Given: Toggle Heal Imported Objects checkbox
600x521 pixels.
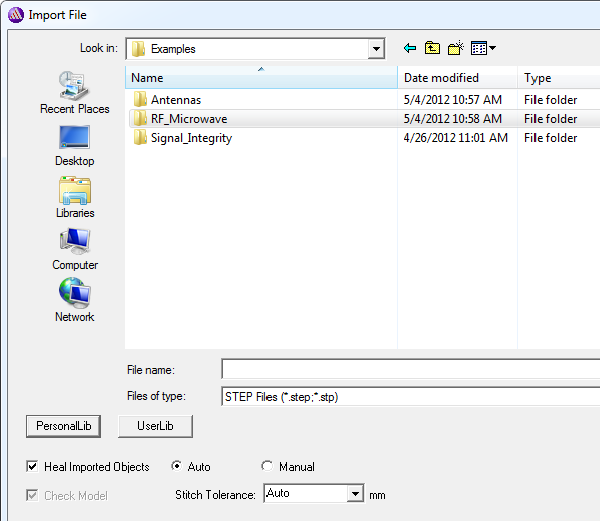Looking at the screenshot, I should pos(32,466).
